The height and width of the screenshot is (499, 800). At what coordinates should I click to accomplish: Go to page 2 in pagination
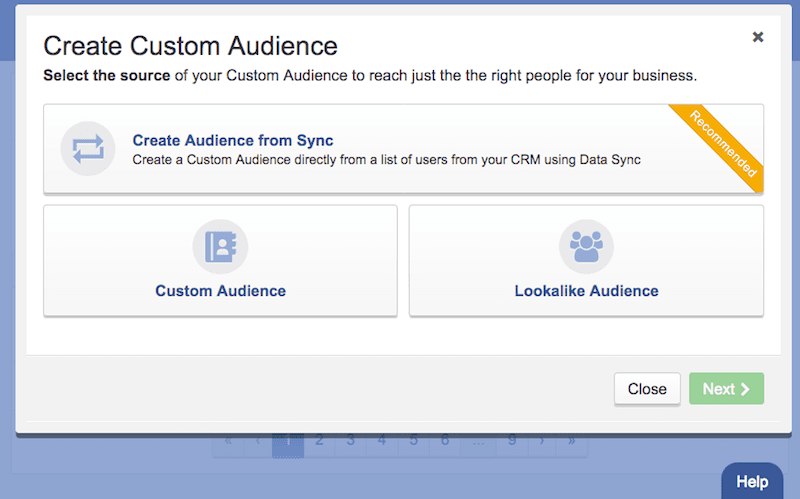point(319,440)
